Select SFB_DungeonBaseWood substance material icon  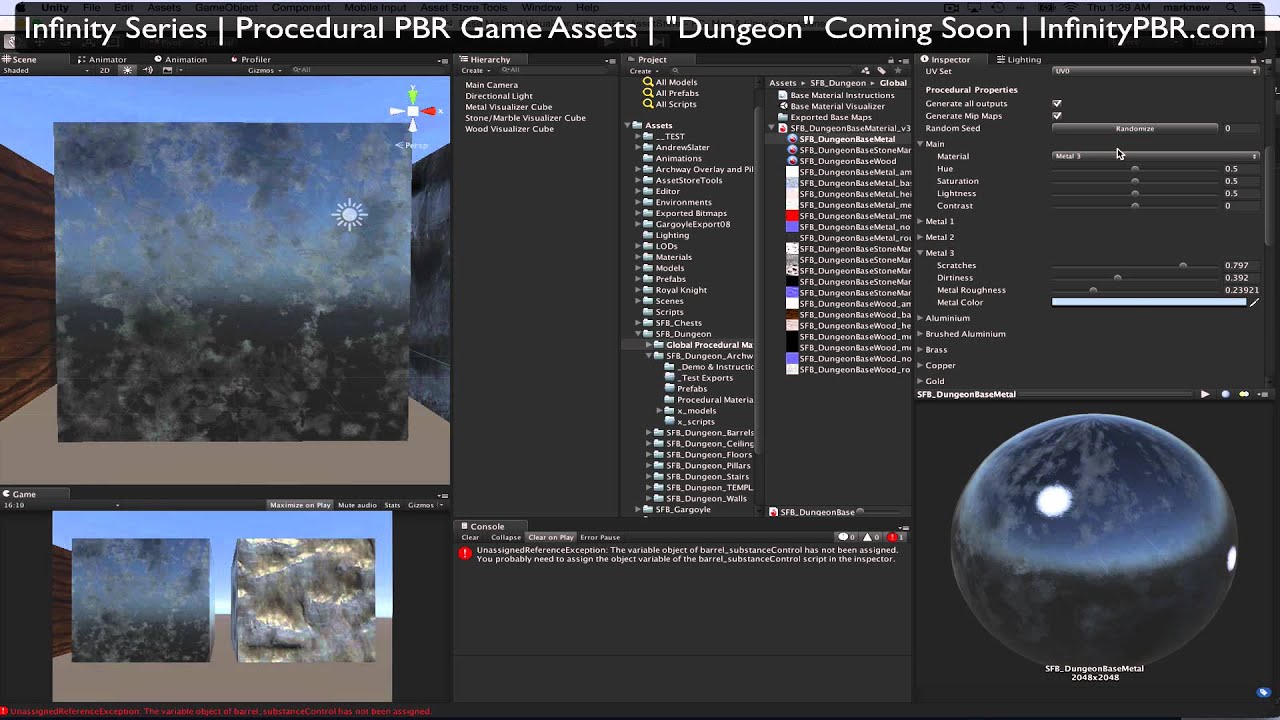[793, 161]
